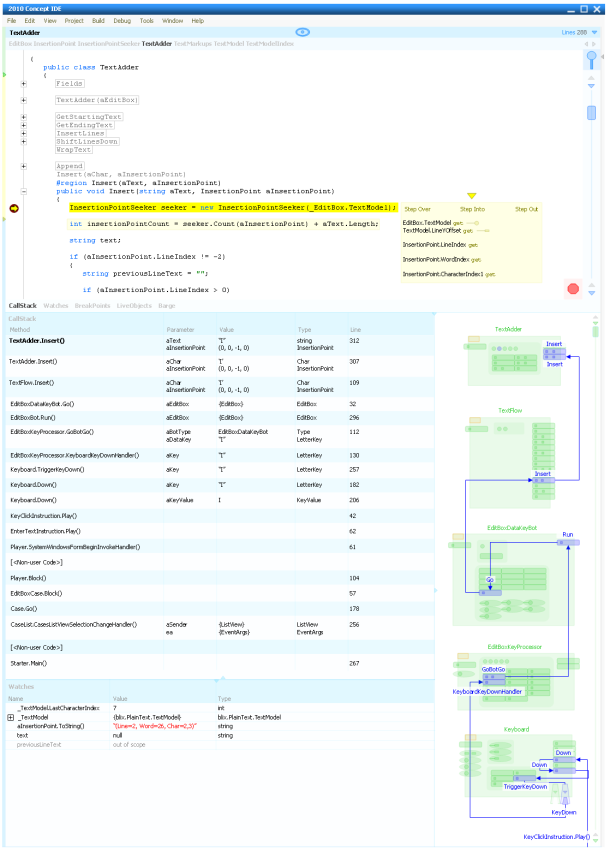Select the Case.Go() call stack row

[x=220, y=609]
